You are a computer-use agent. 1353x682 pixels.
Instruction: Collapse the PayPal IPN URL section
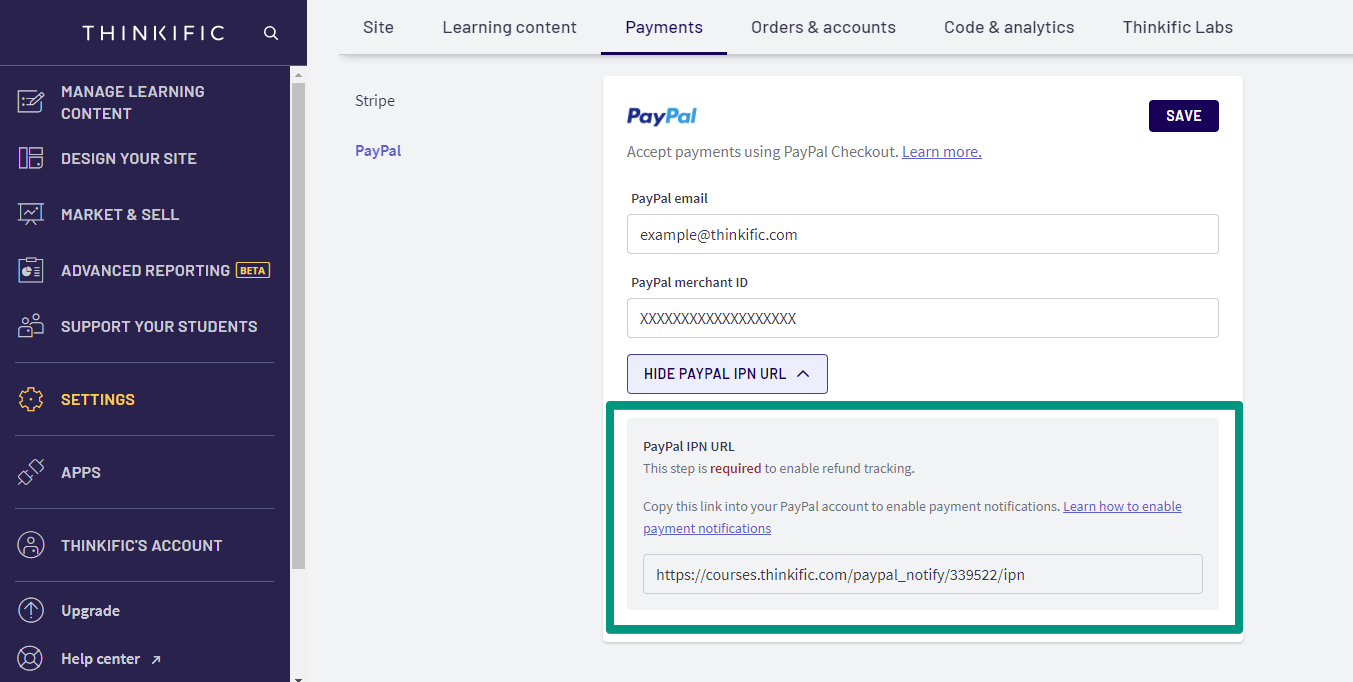pyautogui.click(x=727, y=373)
